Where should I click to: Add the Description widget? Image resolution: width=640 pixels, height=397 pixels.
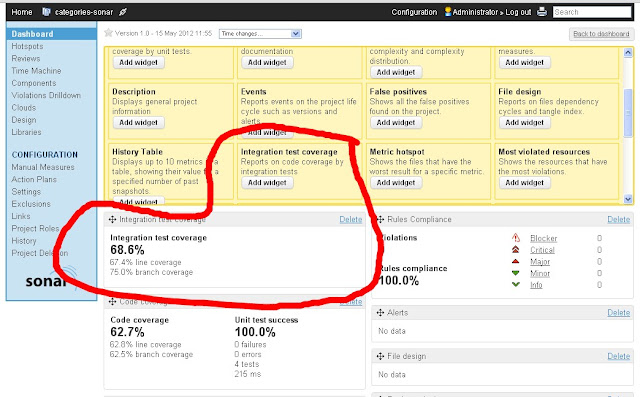138,122
